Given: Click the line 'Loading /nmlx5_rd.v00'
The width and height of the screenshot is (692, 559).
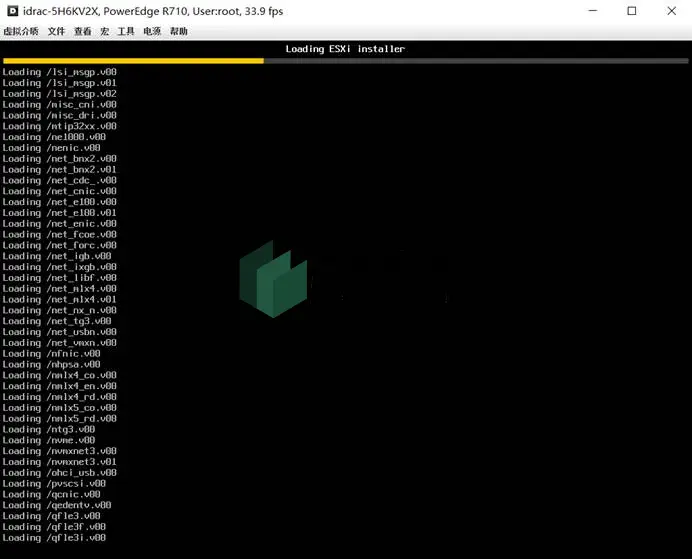Looking at the screenshot, I should 60,419.
